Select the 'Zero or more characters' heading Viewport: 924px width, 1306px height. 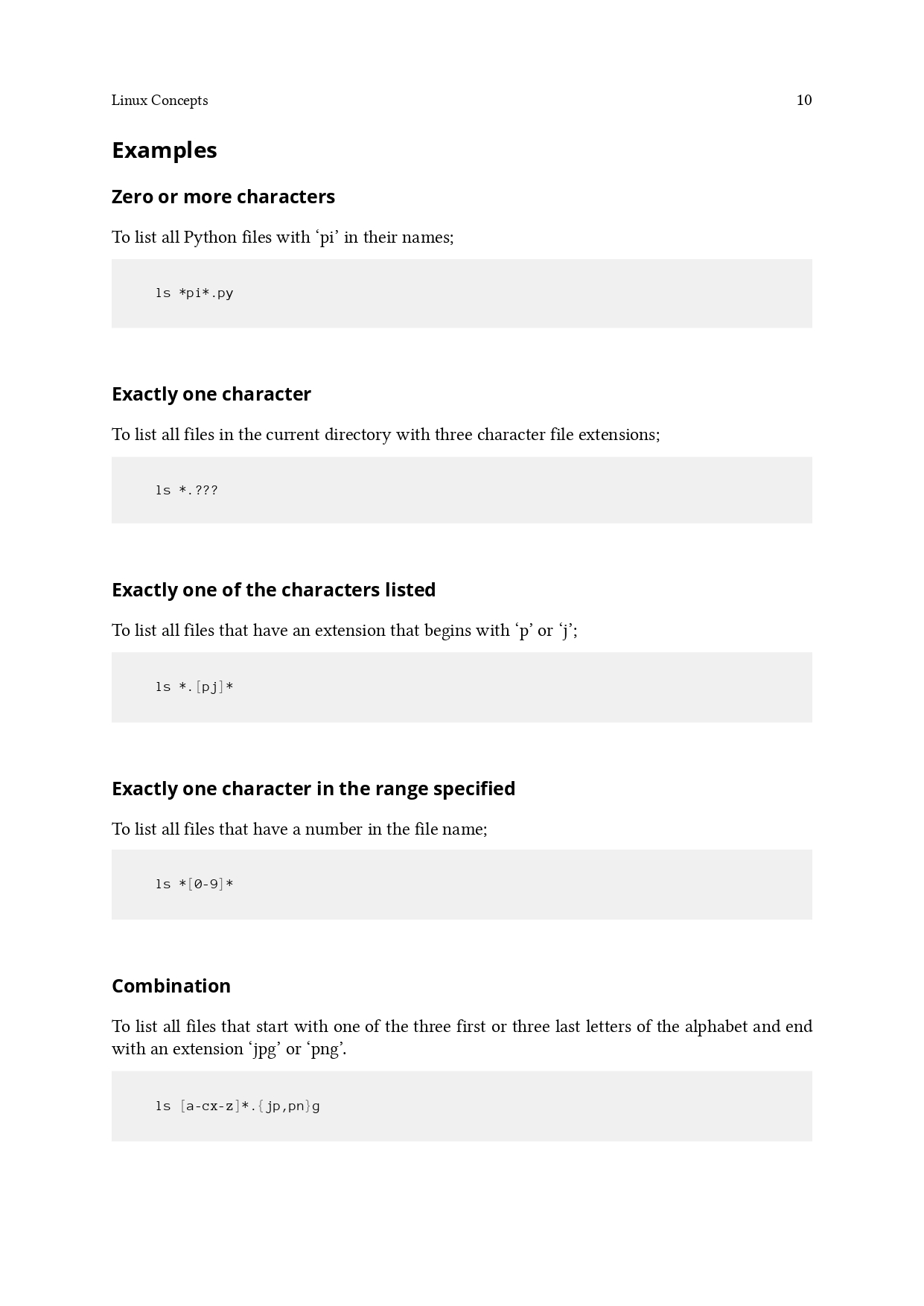[223, 197]
